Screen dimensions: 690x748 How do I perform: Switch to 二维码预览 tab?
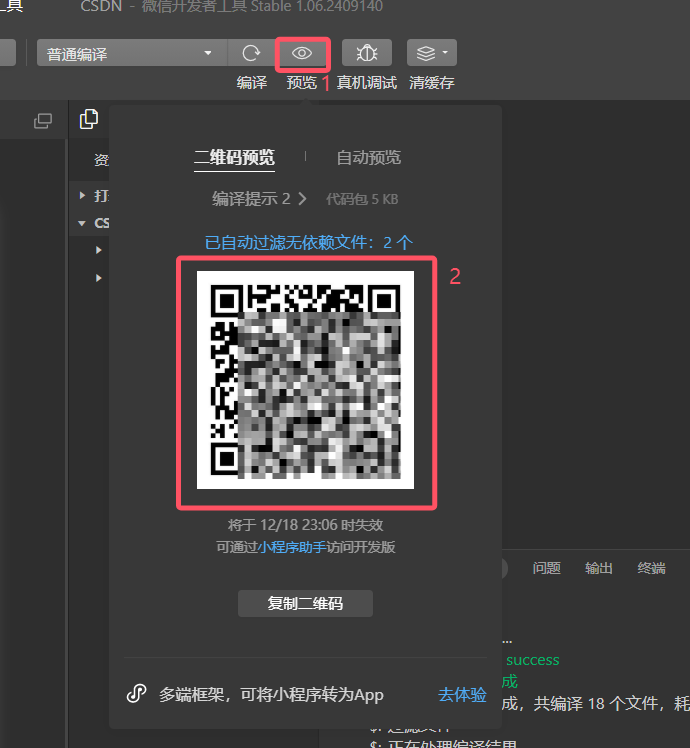click(x=234, y=157)
